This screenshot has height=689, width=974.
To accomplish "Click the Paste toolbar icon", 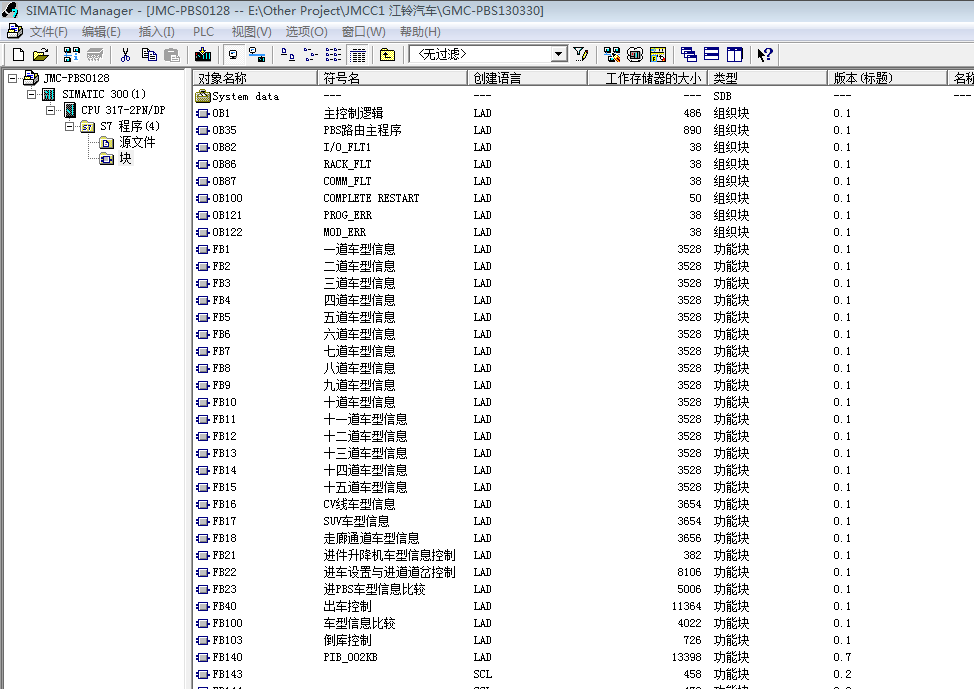I will [x=172, y=55].
